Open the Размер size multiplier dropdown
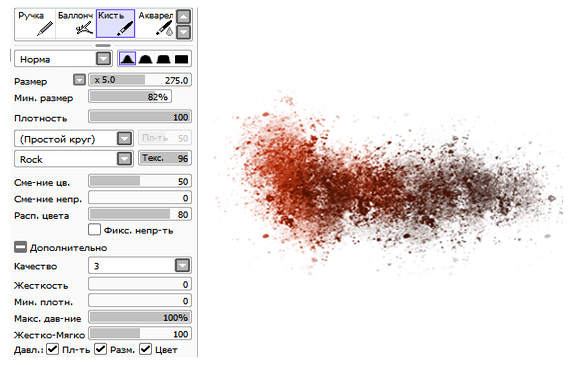 coord(79,80)
